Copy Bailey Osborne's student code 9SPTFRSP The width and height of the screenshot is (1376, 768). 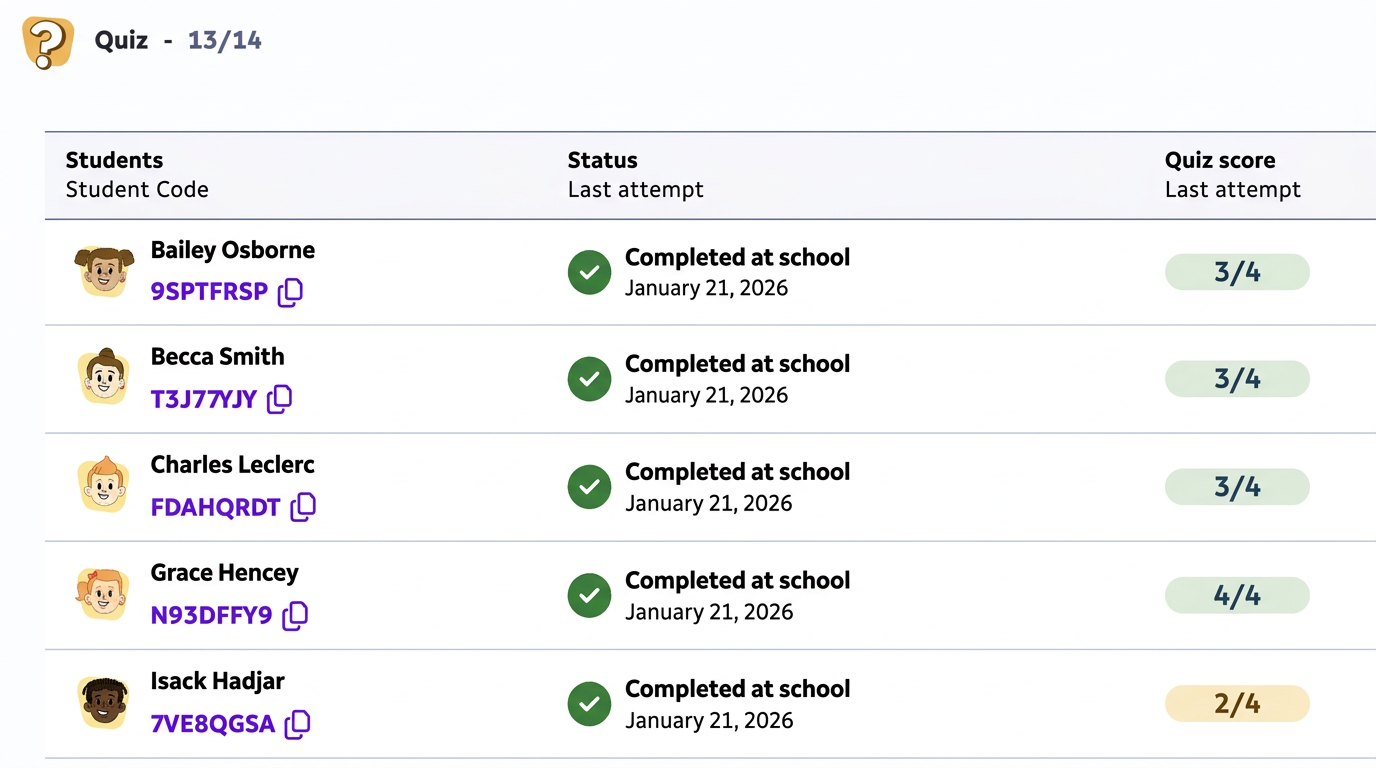point(290,292)
